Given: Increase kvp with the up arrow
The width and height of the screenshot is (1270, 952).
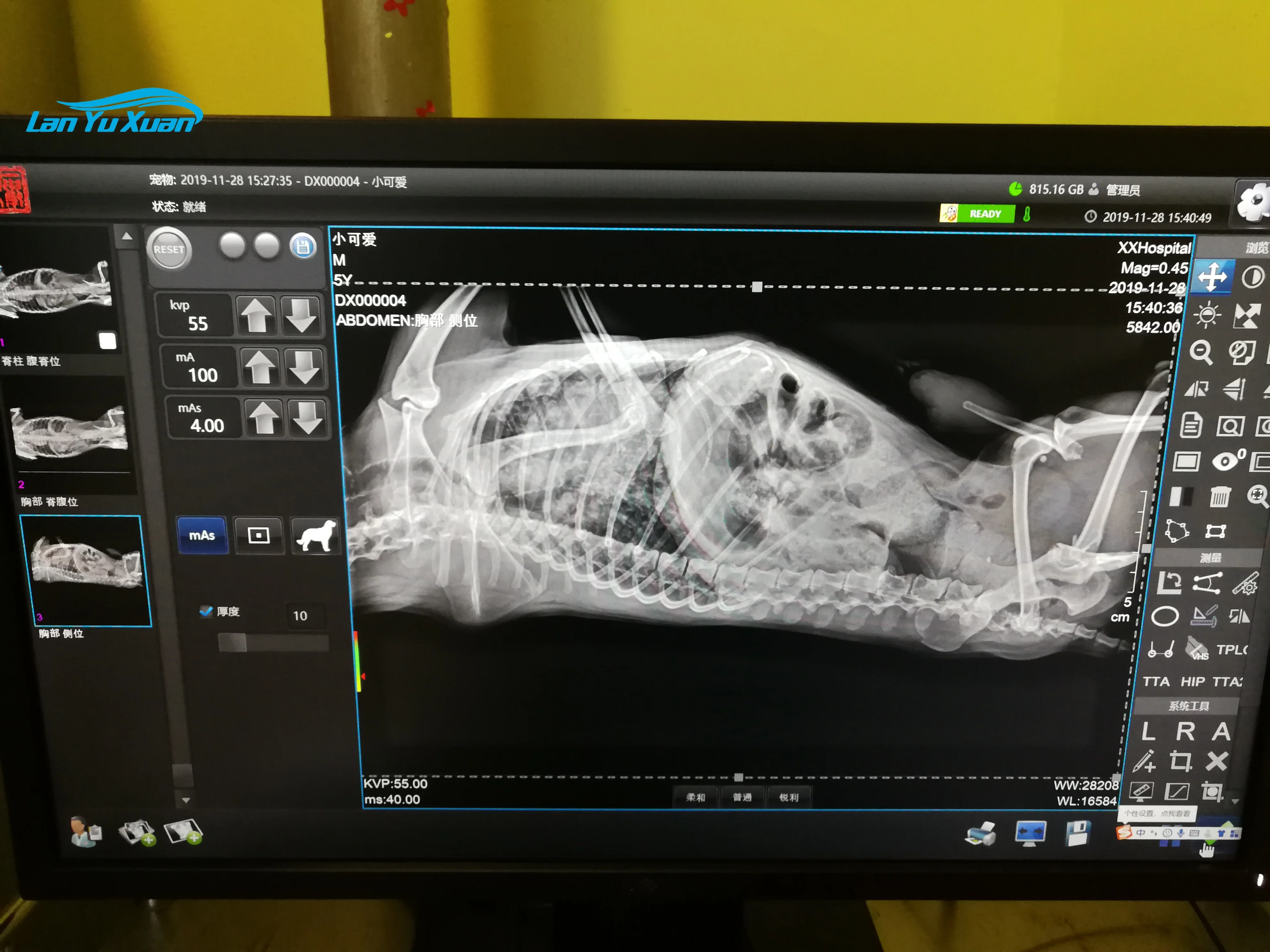Looking at the screenshot, I should click(256, 315).
